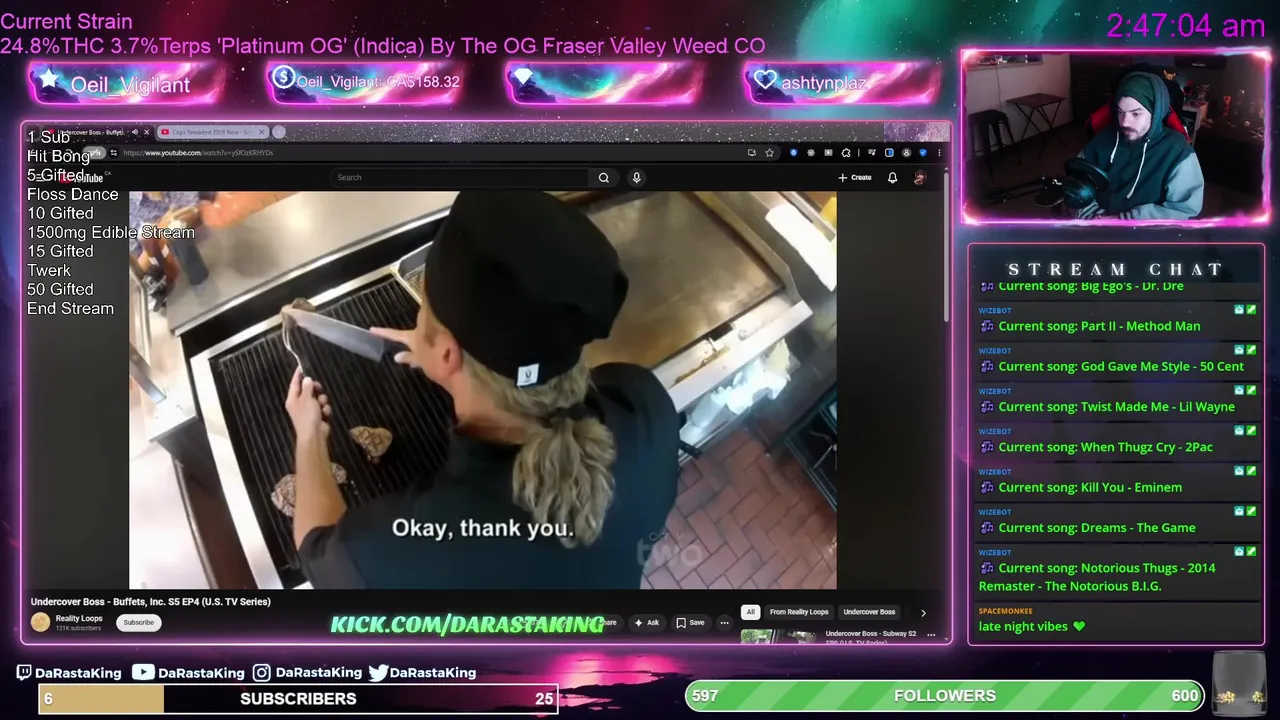This screenshot has height=720, width=1280.
Task: Click the 2:47:04 am clock
Action: tap(1186, 26)
